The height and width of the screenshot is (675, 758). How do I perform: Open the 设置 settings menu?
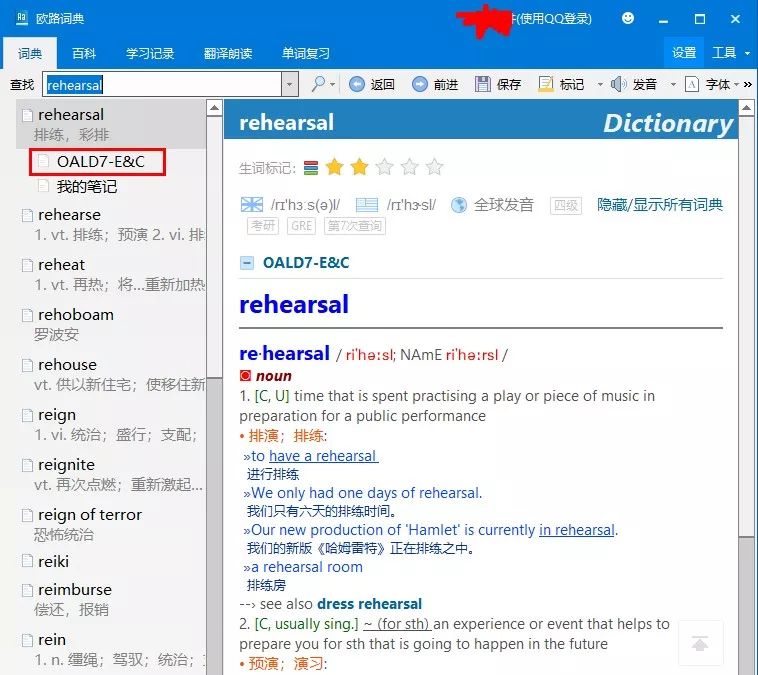point(684,53)
